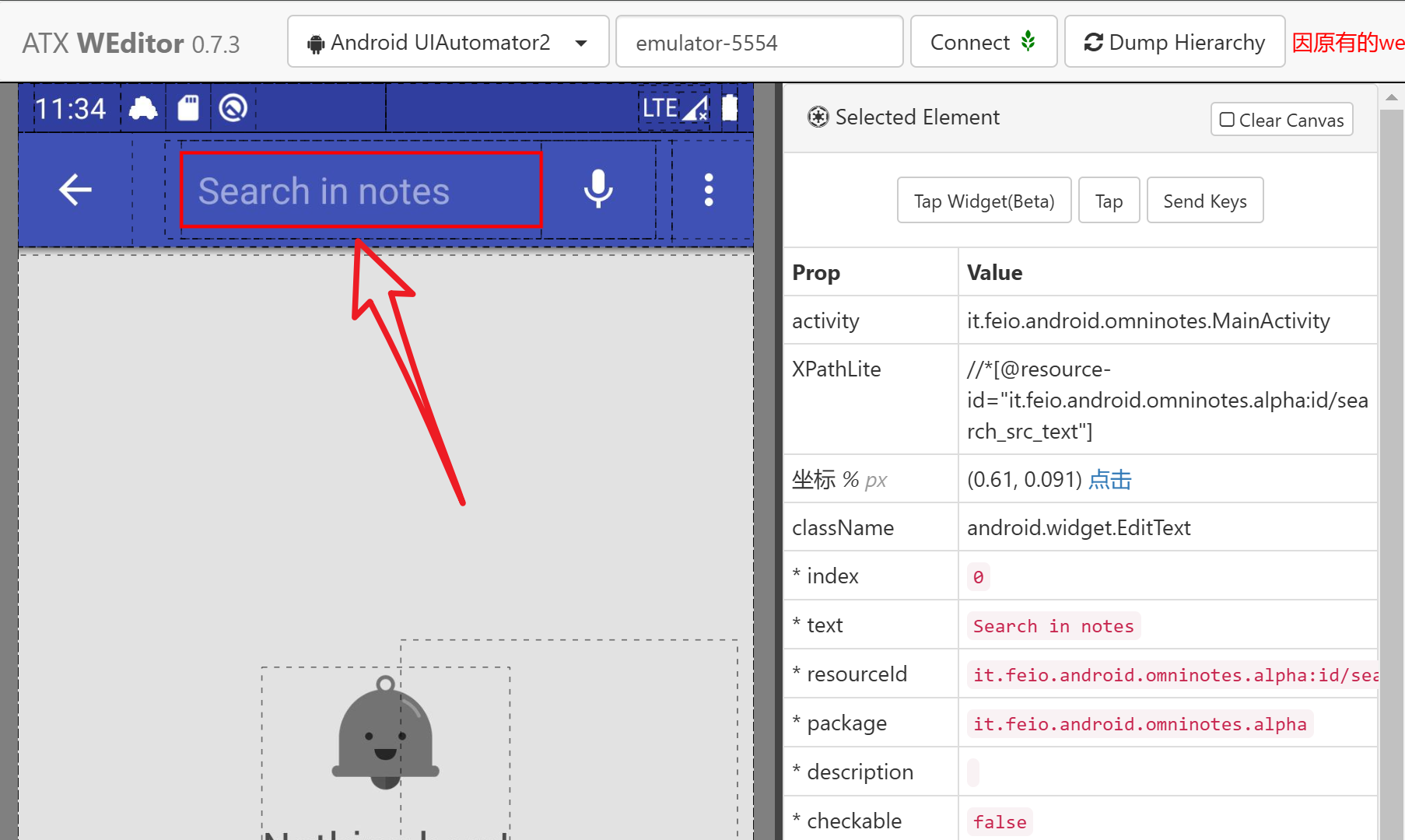The width and height of the screenshot is (1405, 840).
Task: Tap the microphone voice search icon
Action: (x=598, y=189)
